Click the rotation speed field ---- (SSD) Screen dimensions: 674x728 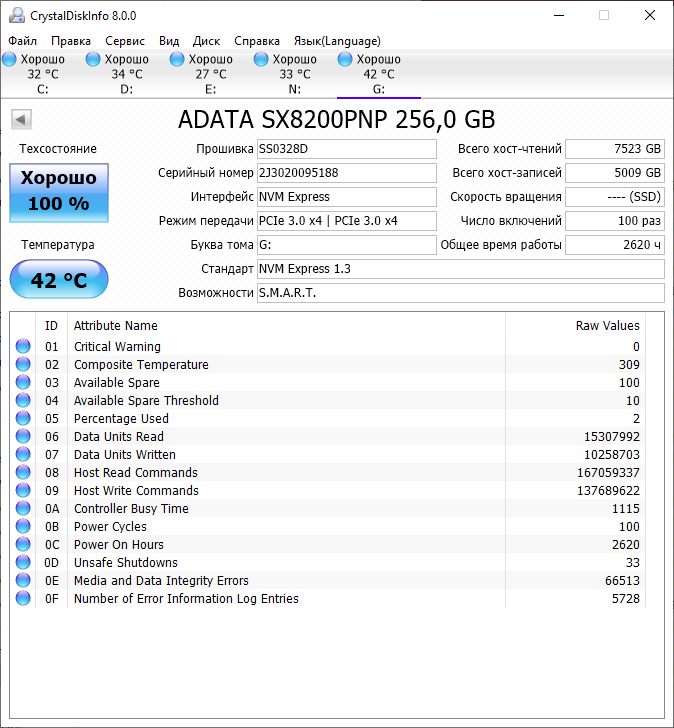point(615,197)
